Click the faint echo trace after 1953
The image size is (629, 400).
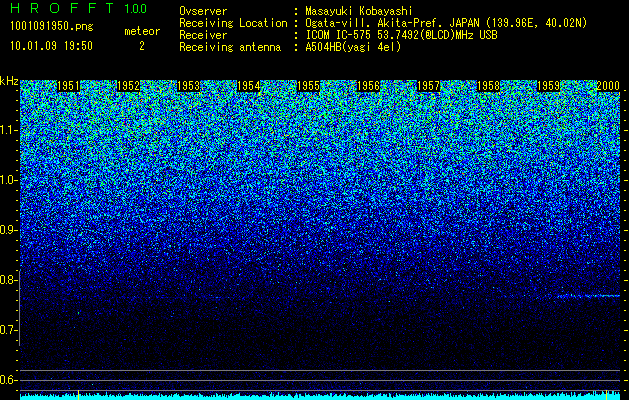click(216, 297)
